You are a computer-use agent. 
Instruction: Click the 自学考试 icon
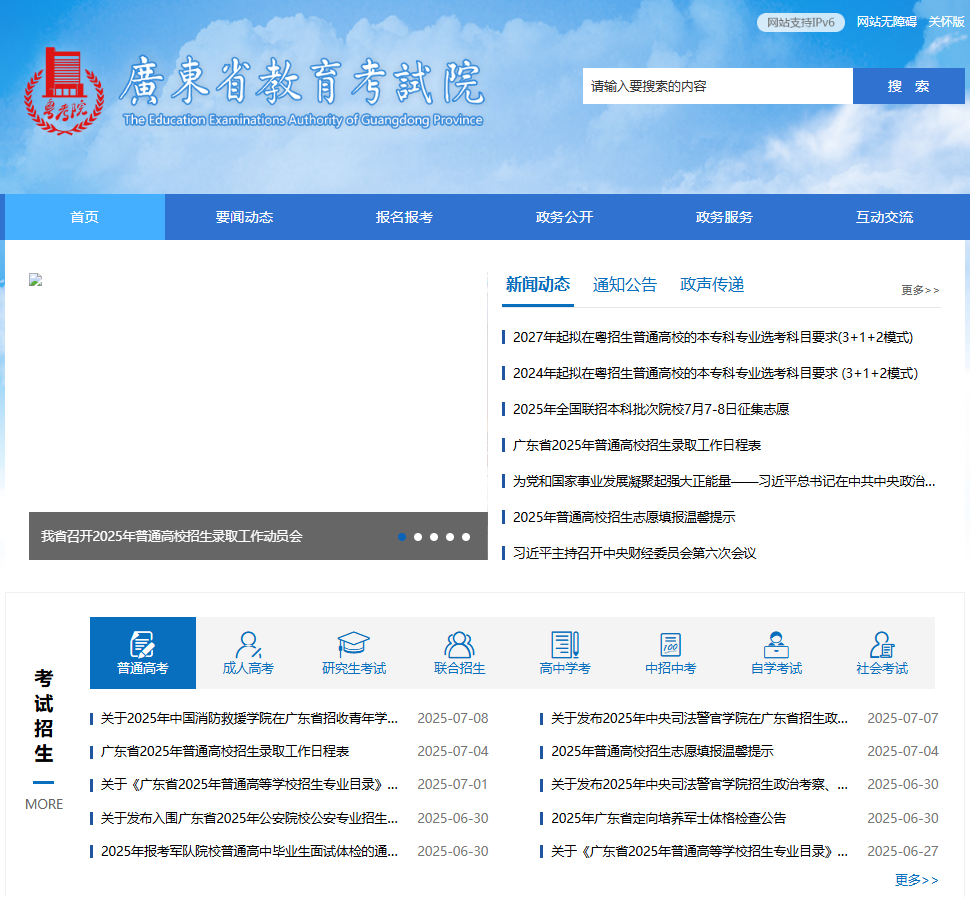(776, 643)
